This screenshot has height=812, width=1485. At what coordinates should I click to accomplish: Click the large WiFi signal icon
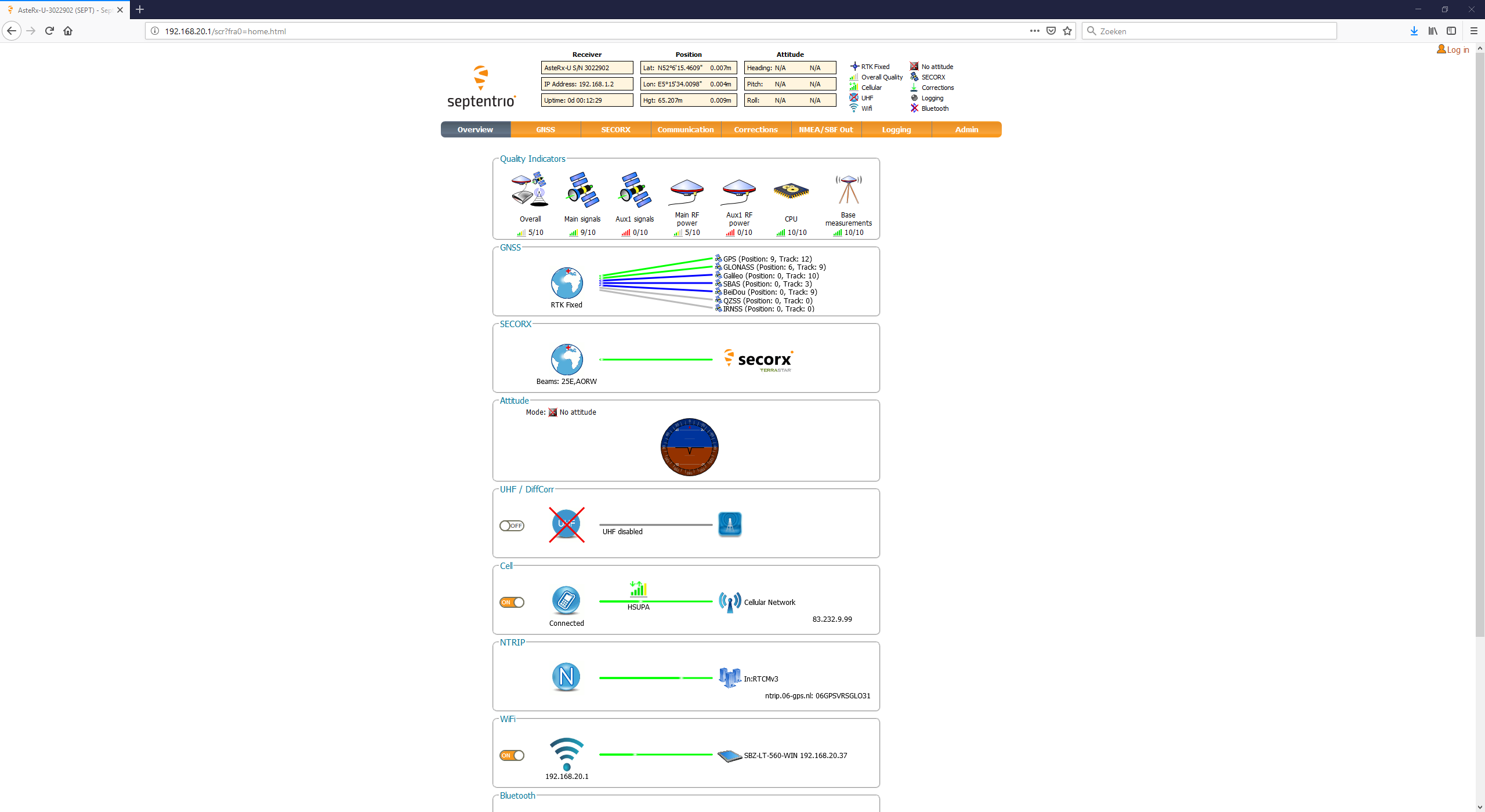coord(566,753)
